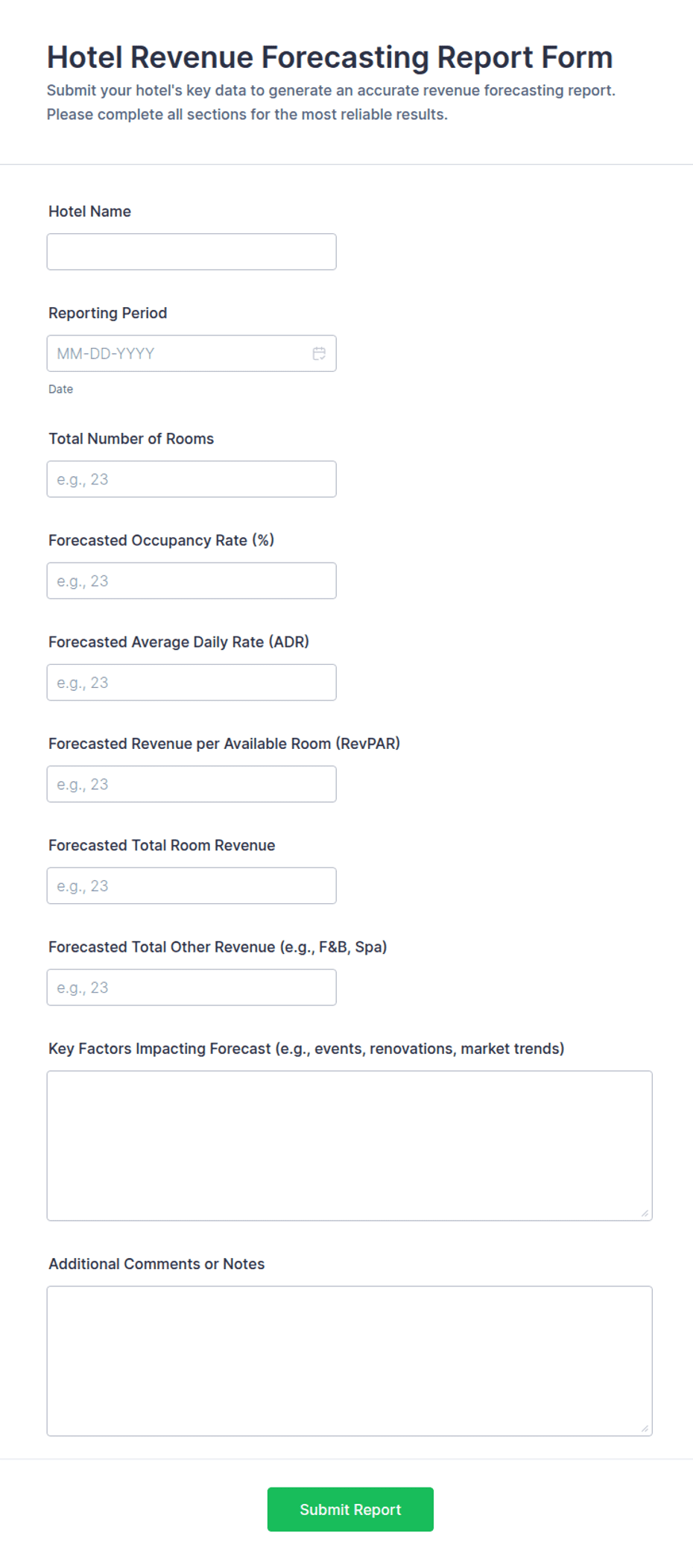Click the Reporting Period label

[107, 313]
